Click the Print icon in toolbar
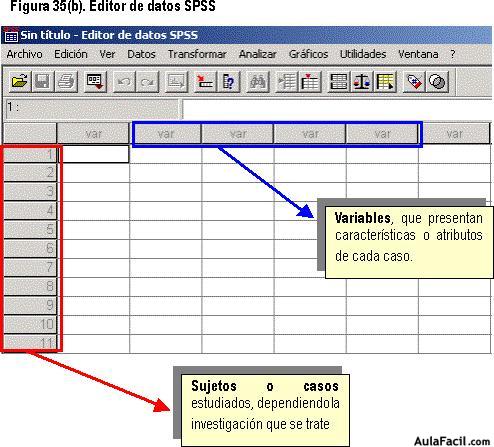Screen dimensions: 494x447 point(66,81)
